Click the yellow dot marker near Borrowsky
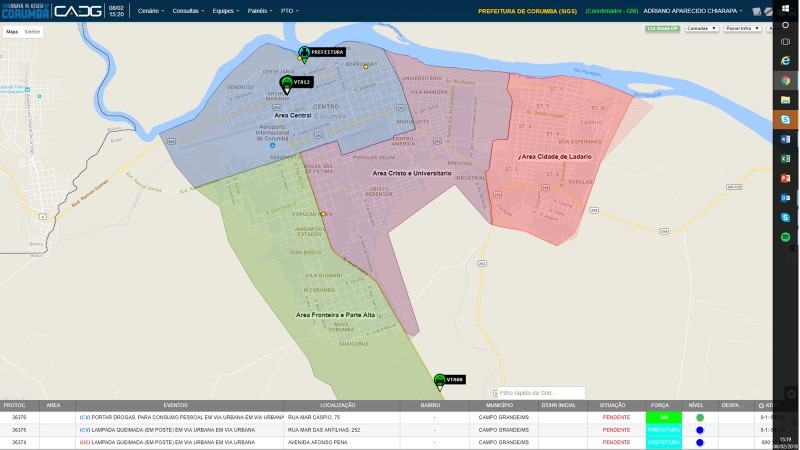800x450 pixels. coord(365,67)
